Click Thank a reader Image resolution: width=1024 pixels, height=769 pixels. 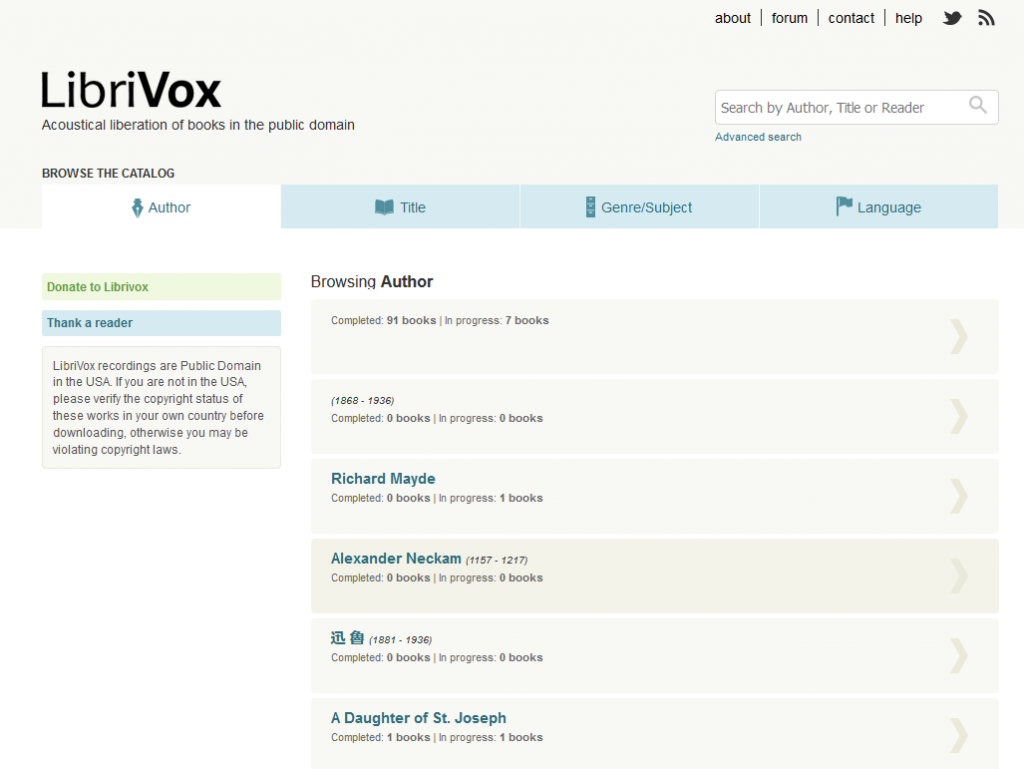[161, 322]
